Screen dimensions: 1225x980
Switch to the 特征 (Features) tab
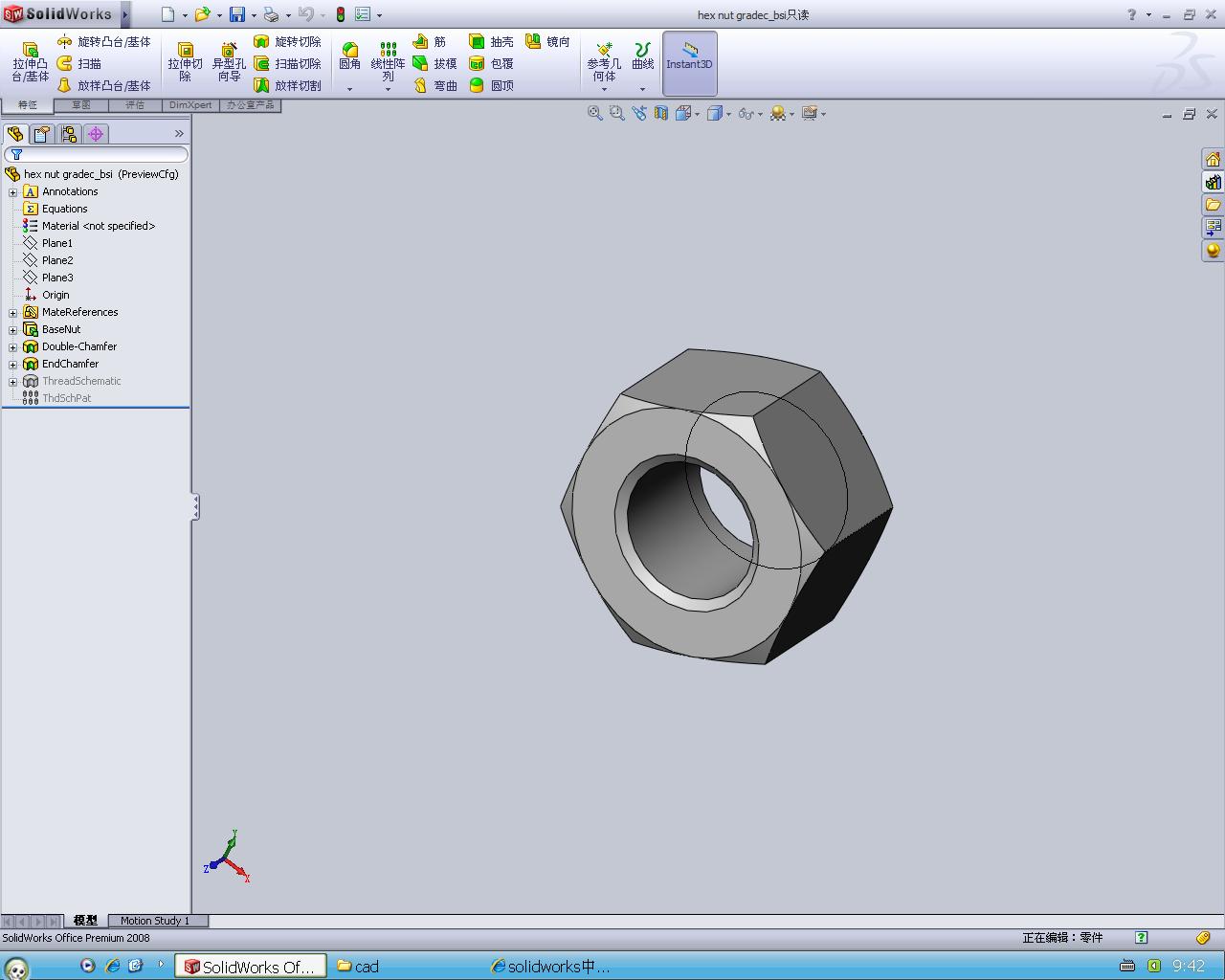click(x=28, y=105)
